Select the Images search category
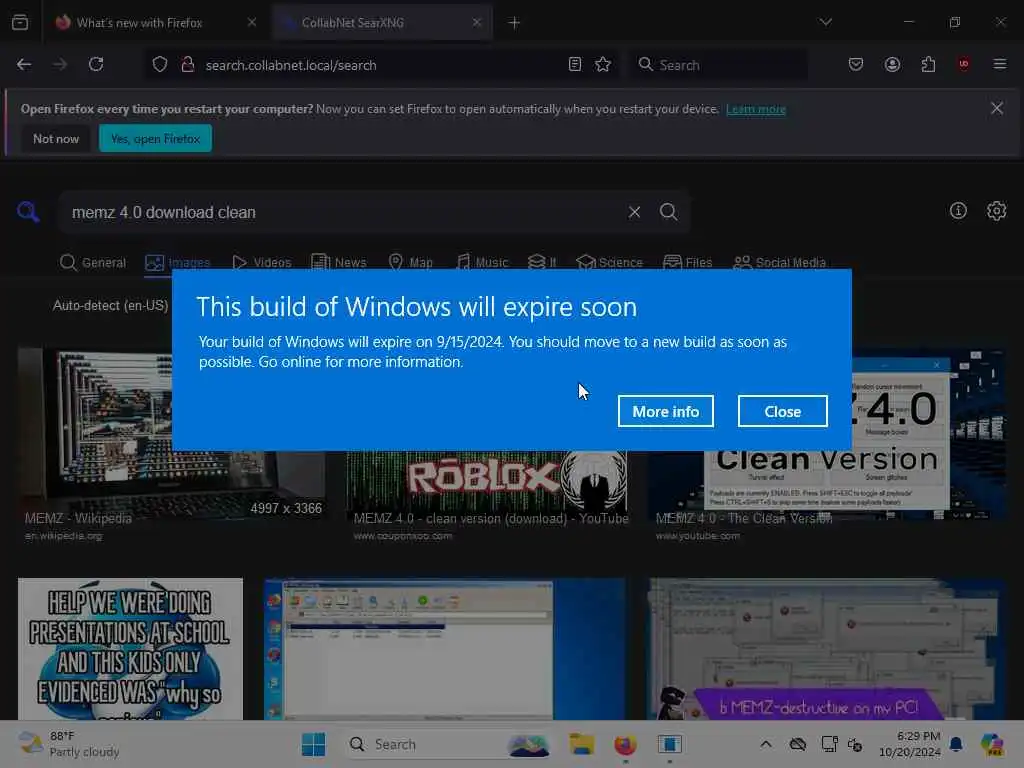The width and height of the screenshot is (1024, 768). point(178,263)
